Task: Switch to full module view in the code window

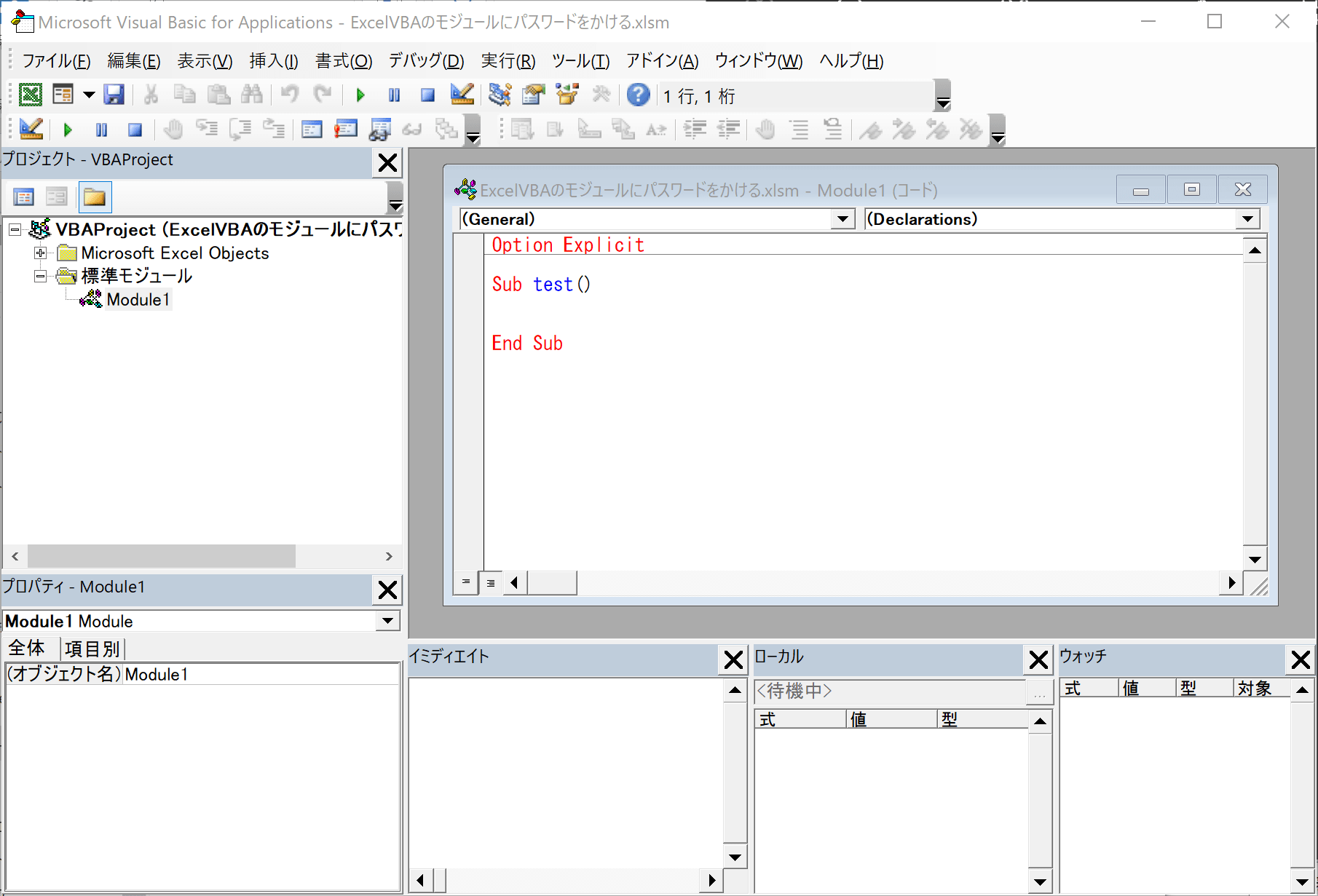Action: pos(491,582)
